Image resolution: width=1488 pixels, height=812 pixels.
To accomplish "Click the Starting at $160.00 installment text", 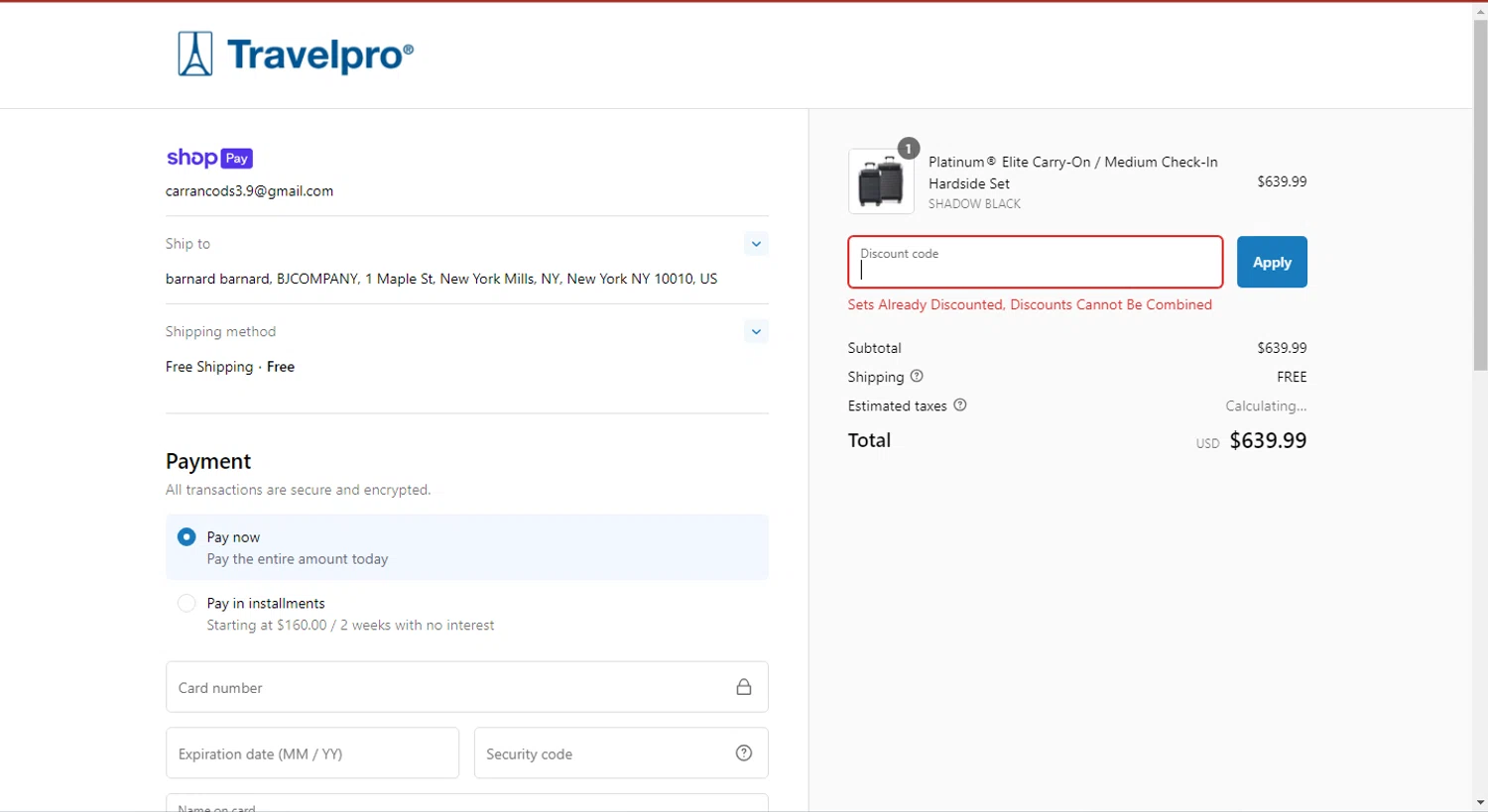I will (350, 626).
